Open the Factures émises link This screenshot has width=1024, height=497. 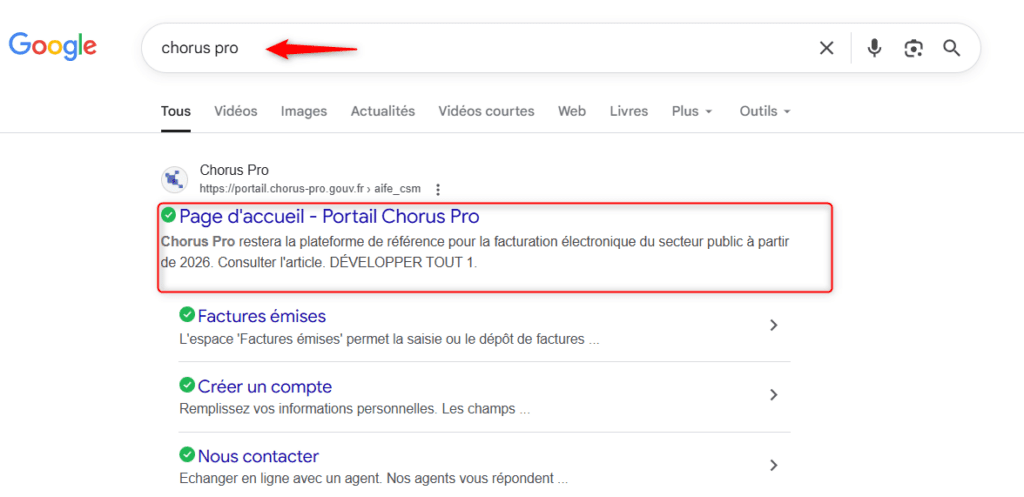click(262, 317)
